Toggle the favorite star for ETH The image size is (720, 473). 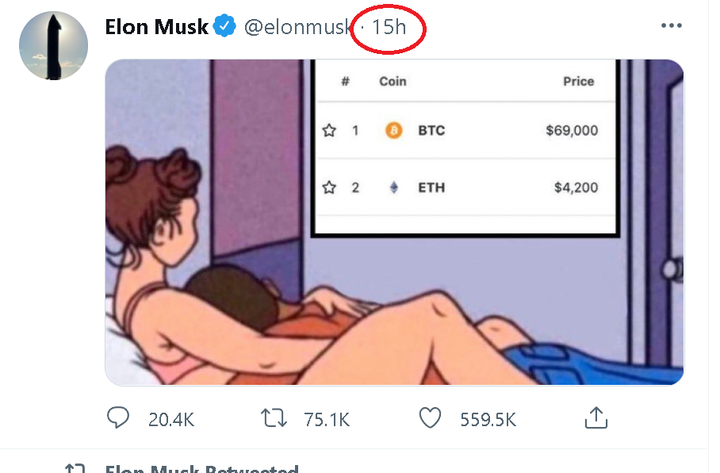click(330, 187)
